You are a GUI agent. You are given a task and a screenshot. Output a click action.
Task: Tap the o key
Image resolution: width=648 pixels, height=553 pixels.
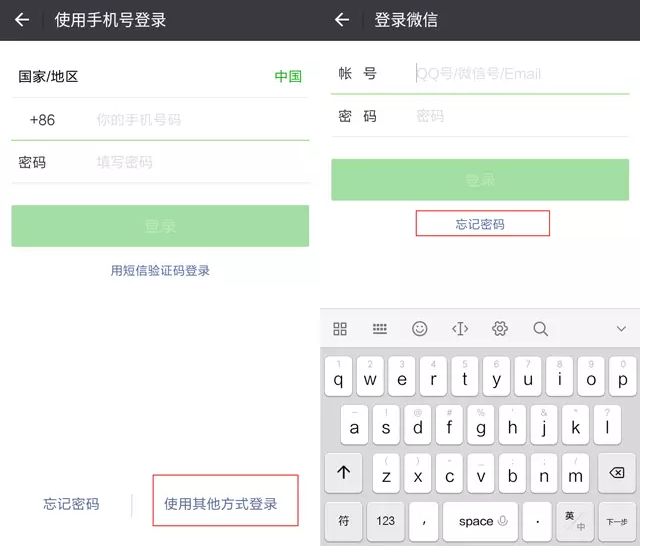coord(591,377)
